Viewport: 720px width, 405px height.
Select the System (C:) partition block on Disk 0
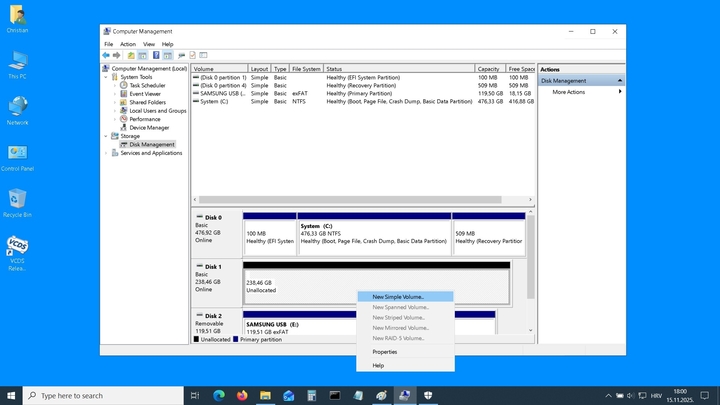[374, 234]
